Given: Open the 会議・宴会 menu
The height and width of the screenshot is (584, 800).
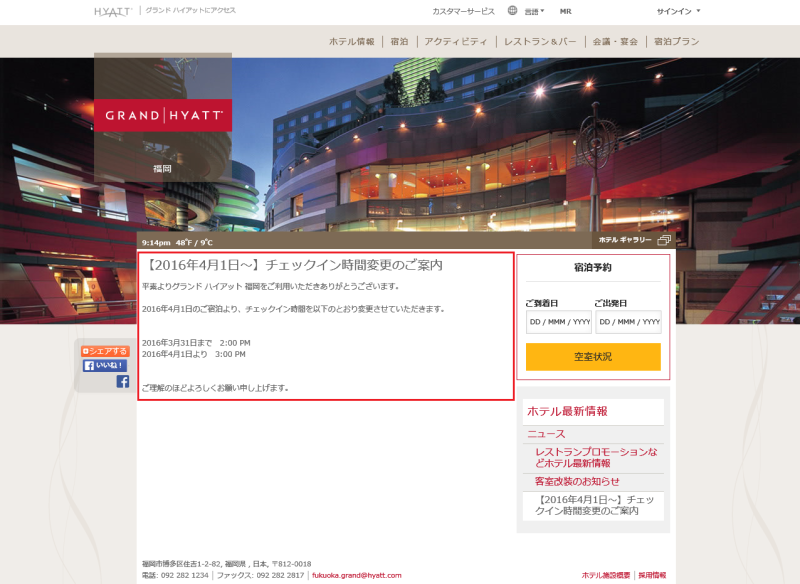Looking at the screenshot, I should (615, 41).
